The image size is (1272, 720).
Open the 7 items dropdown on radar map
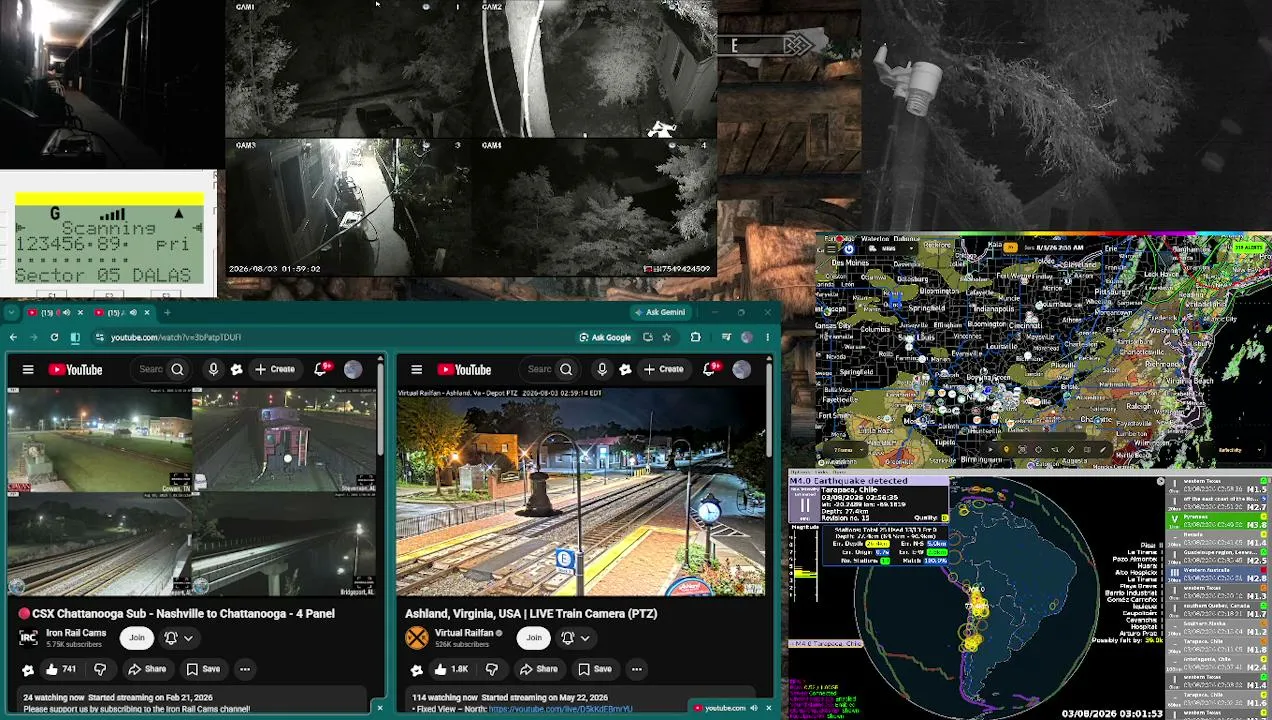[845, 450]
